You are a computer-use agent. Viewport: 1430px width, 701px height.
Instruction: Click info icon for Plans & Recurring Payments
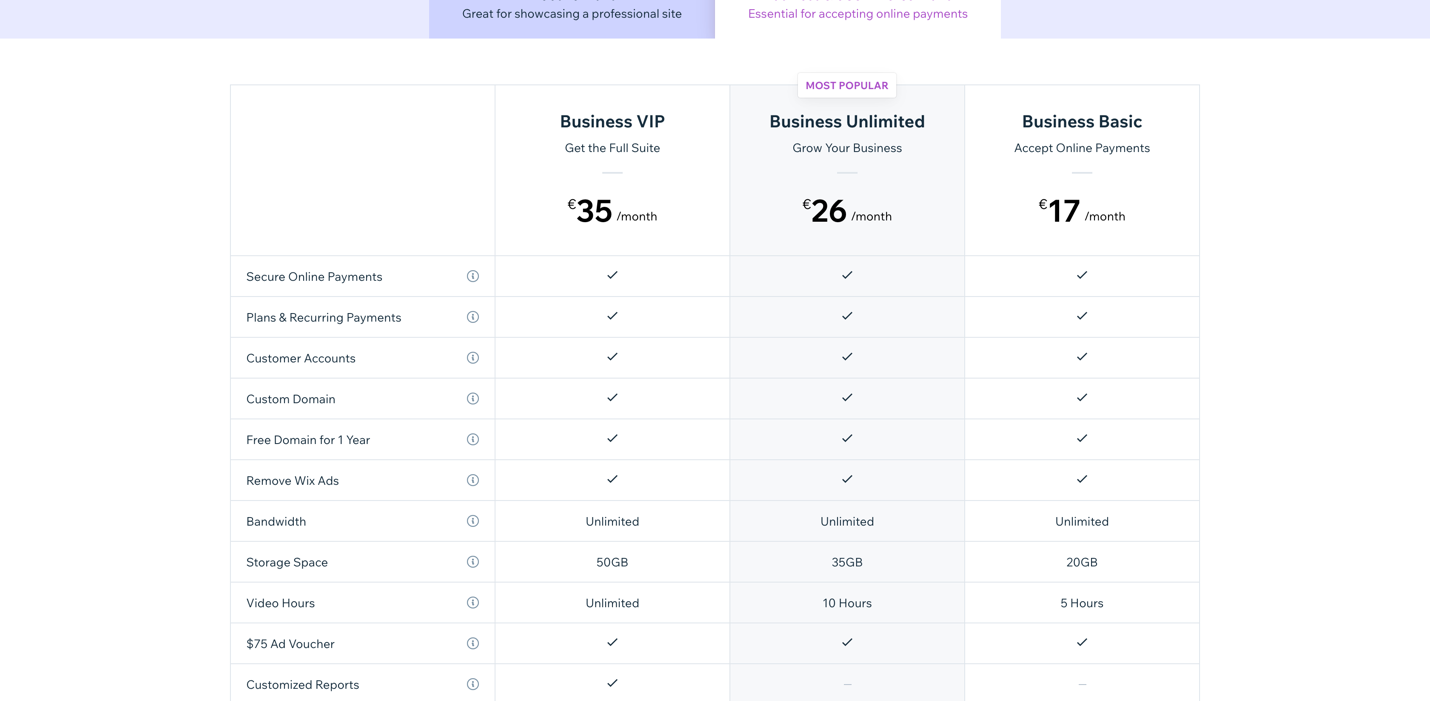point(473,317)
